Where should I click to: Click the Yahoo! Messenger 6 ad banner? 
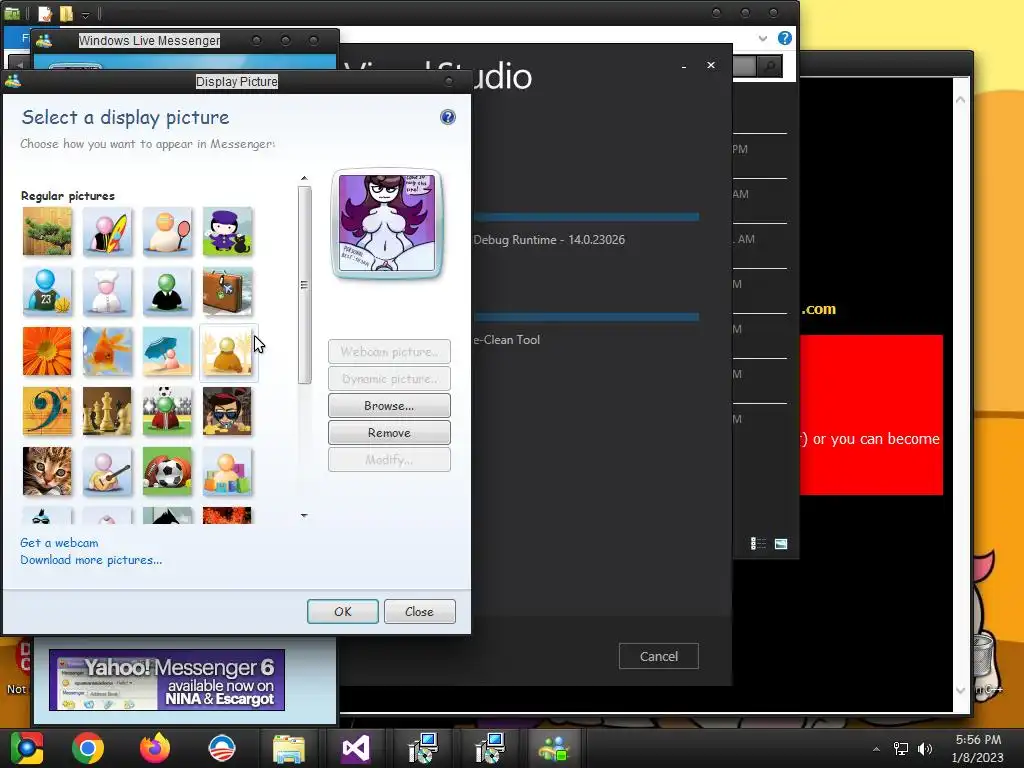(x=167, y=680)
